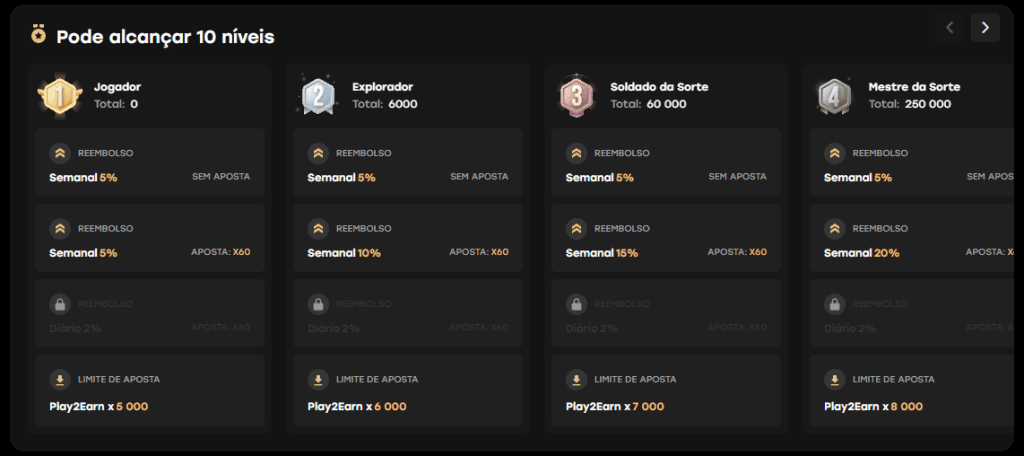Click the silver level 2 Explorador badge

click(318, 95)
